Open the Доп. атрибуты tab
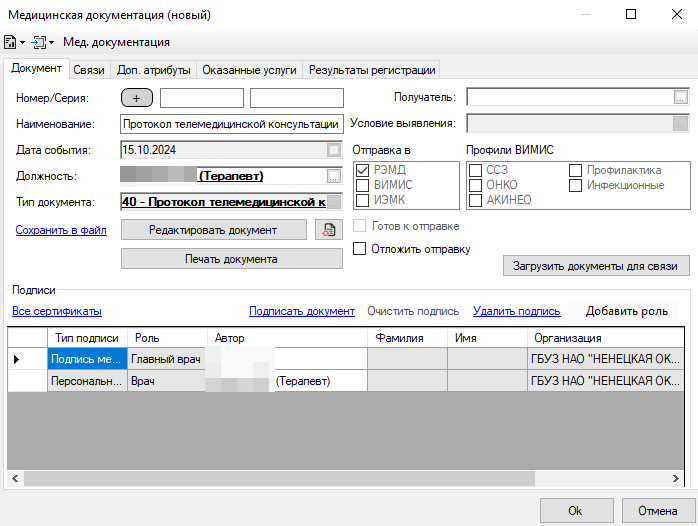 pos(154,70)
